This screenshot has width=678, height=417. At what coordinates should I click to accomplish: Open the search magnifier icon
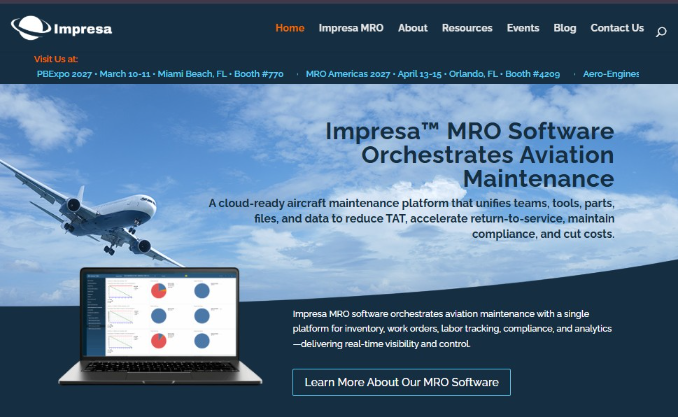(x=661, y=32)
